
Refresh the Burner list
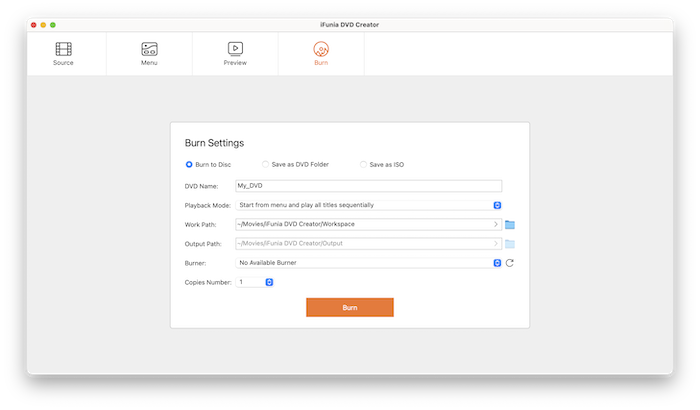coord(510,263)
